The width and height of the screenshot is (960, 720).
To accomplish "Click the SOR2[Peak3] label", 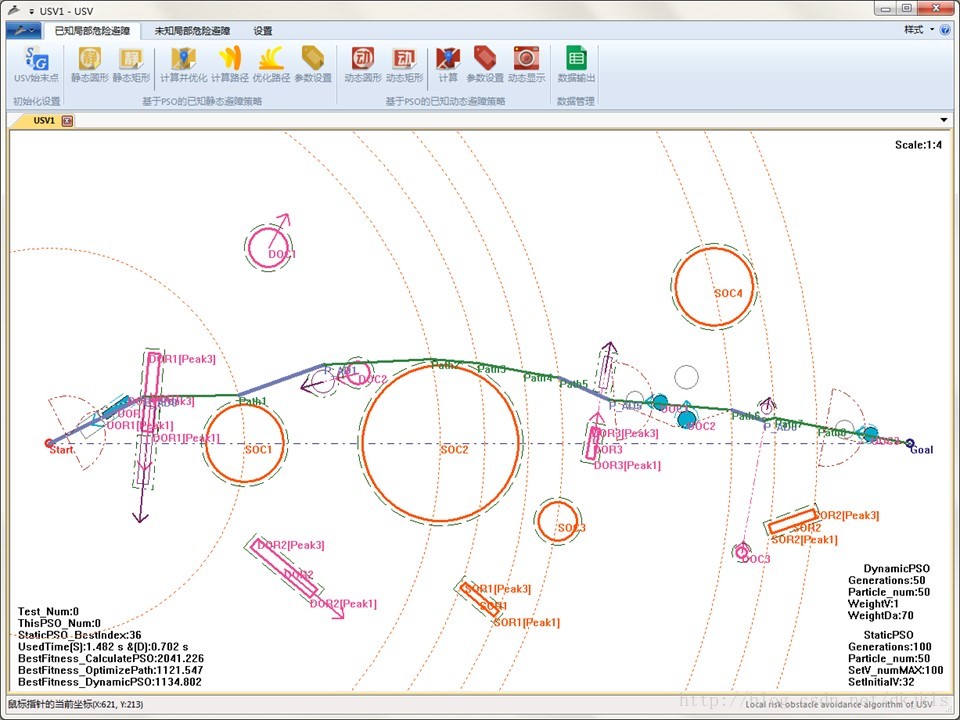I will [x=846, y=516].
